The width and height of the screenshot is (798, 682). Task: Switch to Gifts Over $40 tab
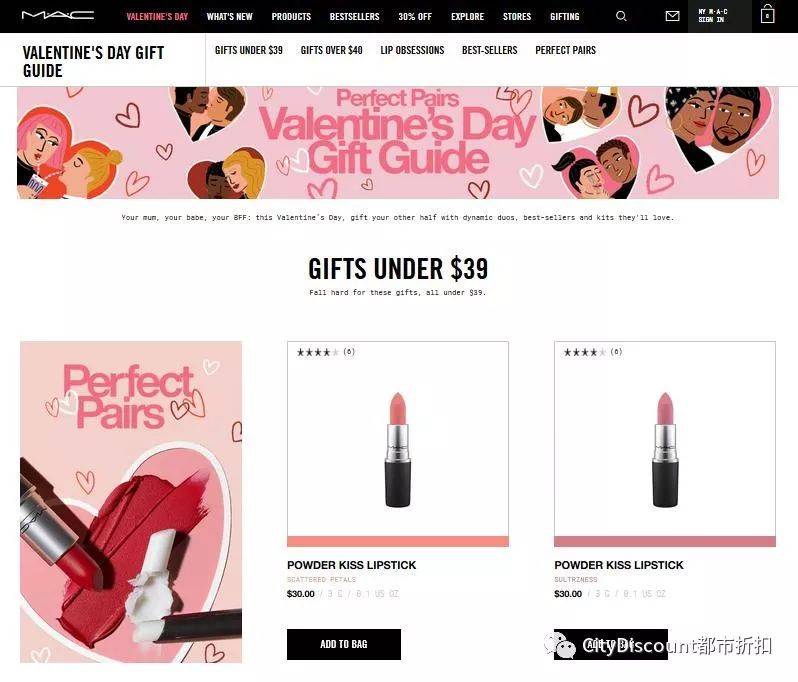331,50
